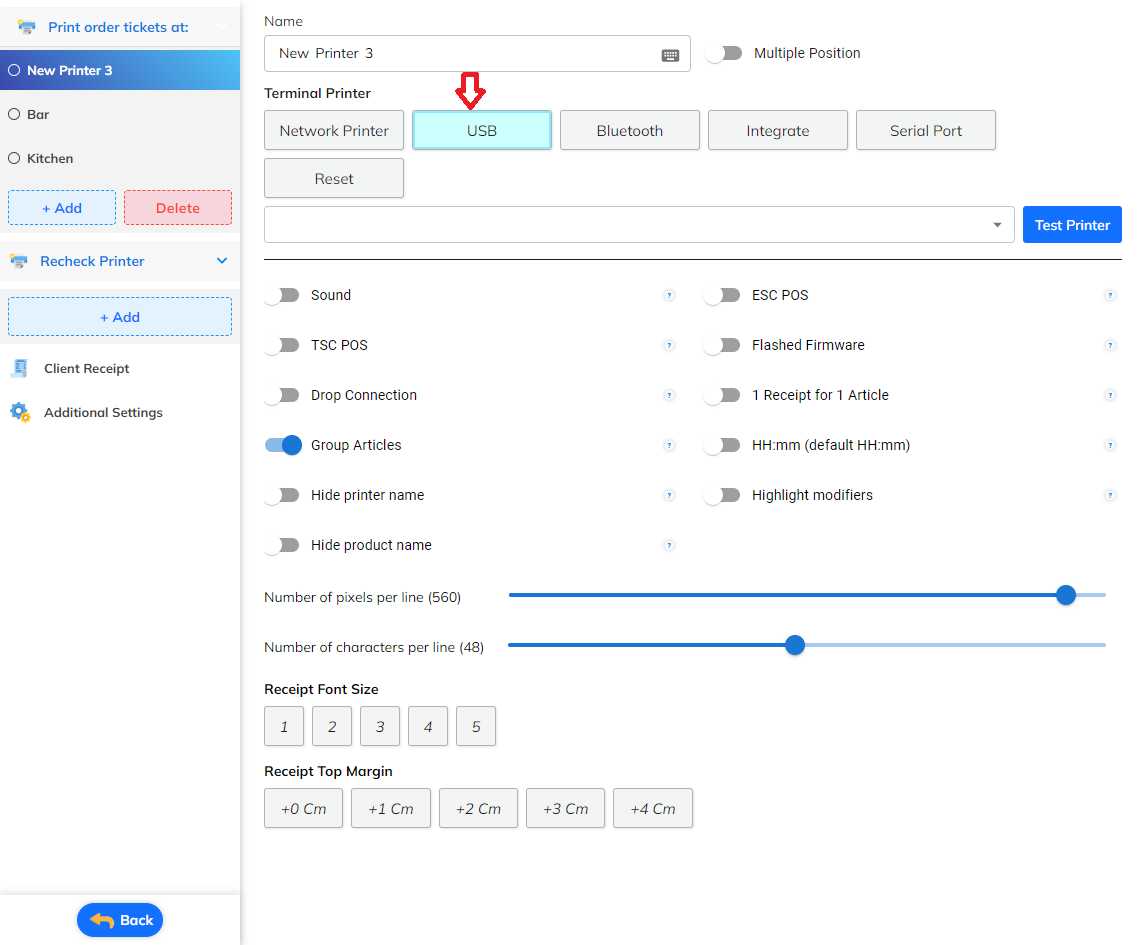Enable Highlight modifiers
Viewport: 1146px width, 945px height.
click(722, 496)
